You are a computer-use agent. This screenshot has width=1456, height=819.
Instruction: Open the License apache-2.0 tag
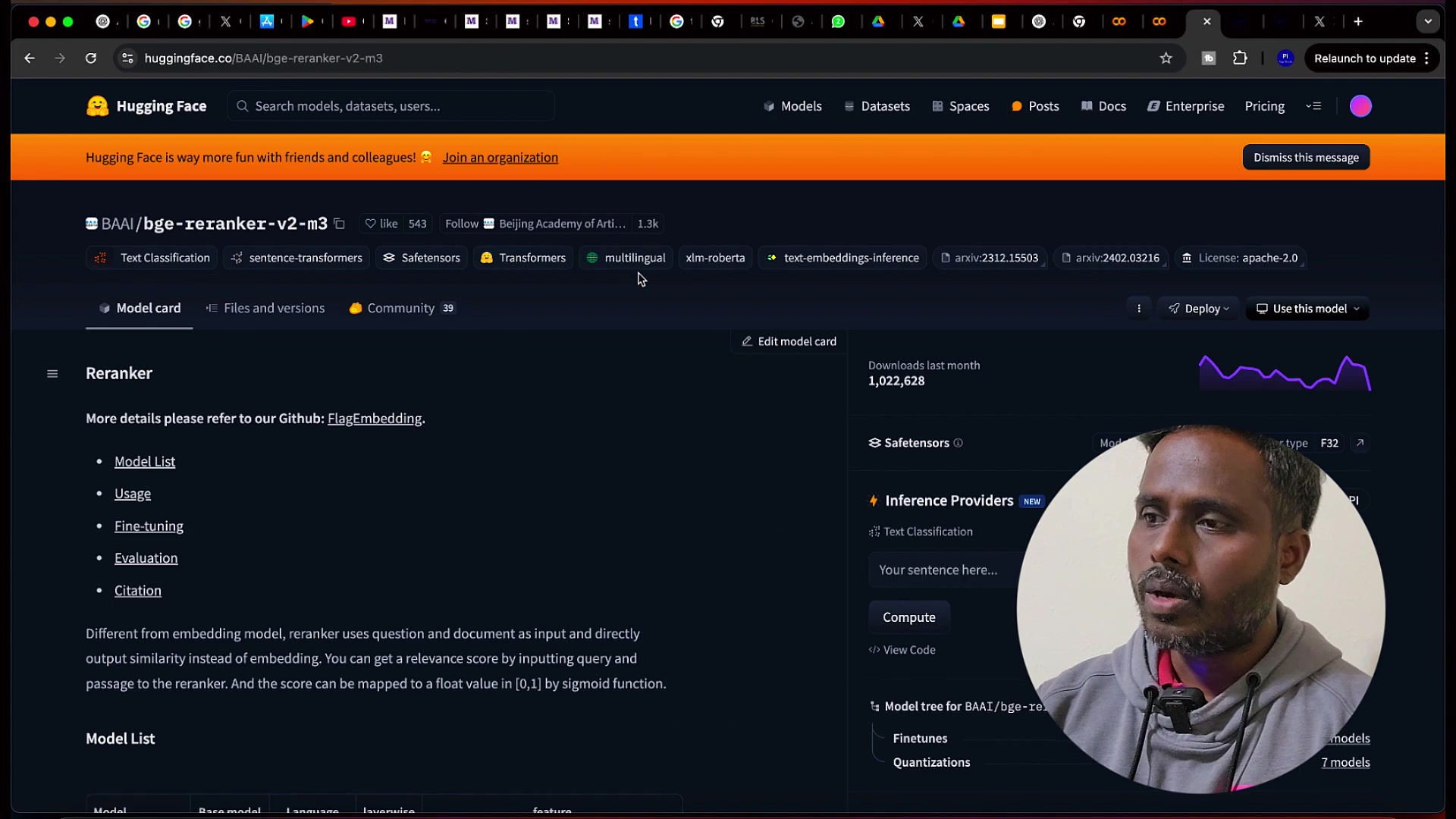[x=1240, y=258]
